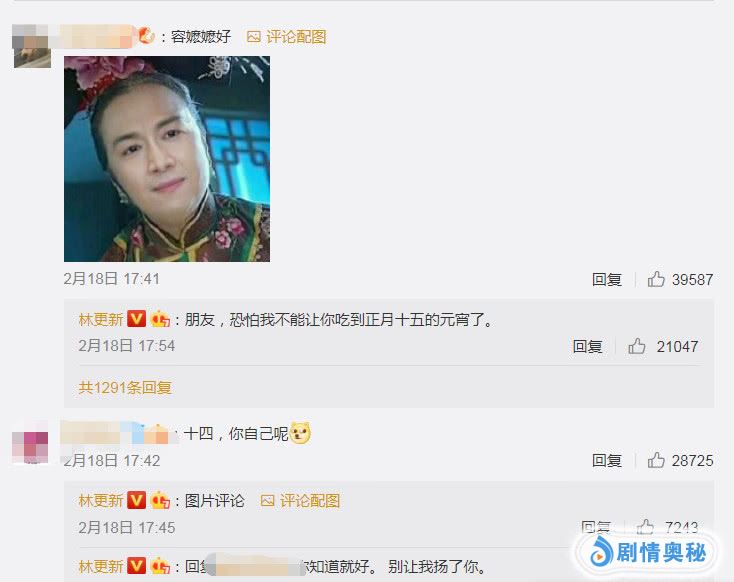Reply to the 容嬷嬷好 comment via 回复

(607, 279)
